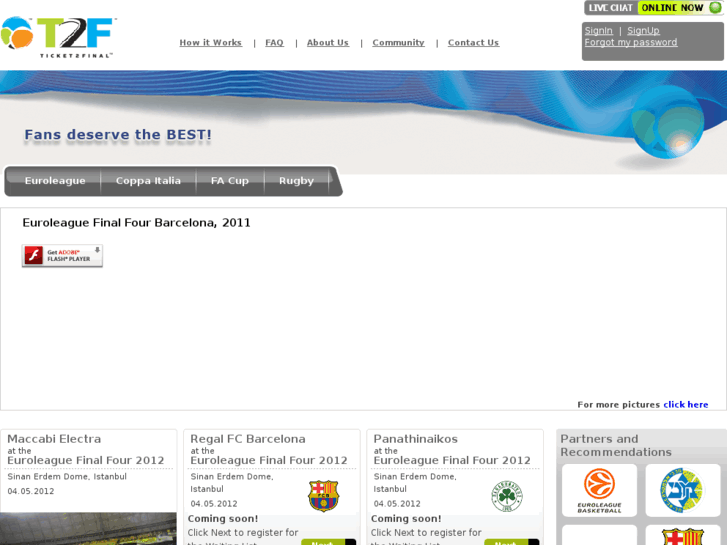Click the Maccabi Electra stadium photo
The image size is (727, 545).
88,528
